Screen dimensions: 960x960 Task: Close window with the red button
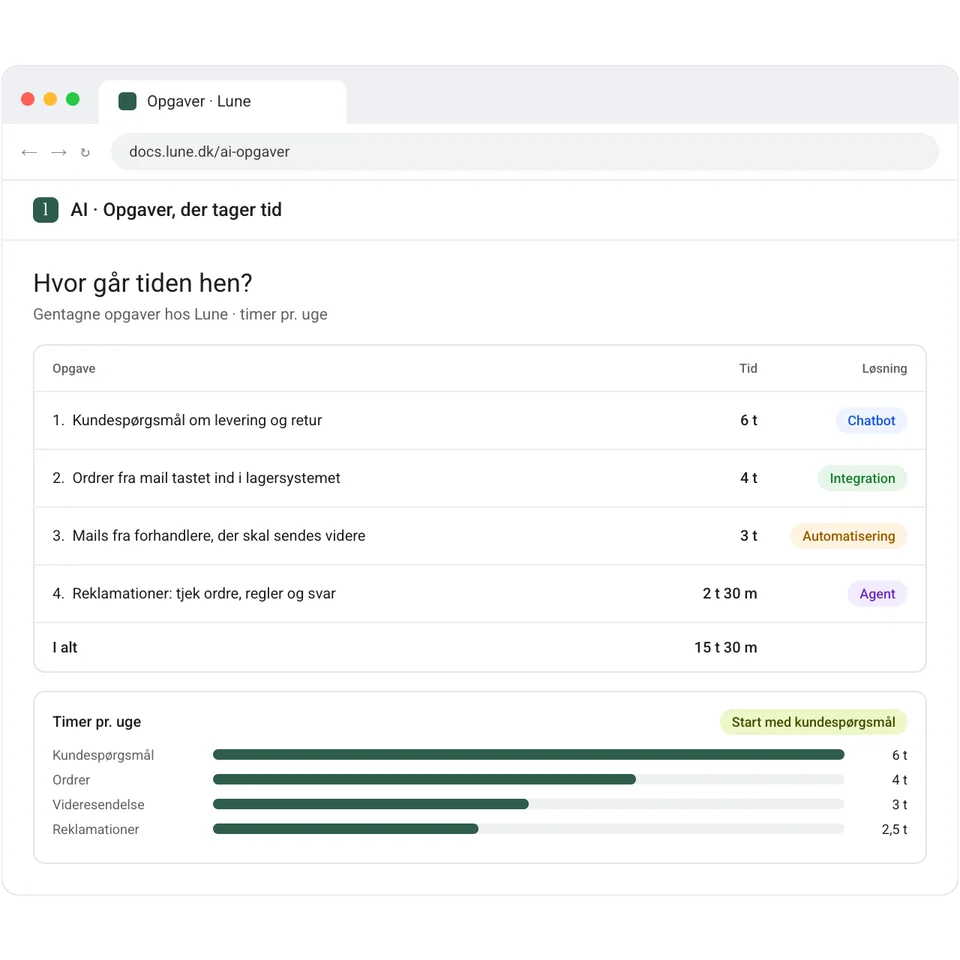point(28,99)
